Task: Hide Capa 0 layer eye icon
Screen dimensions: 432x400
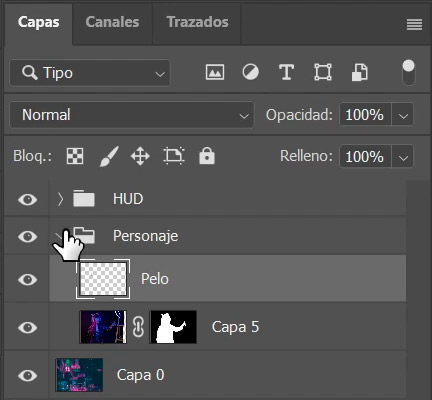Action: point(27,375)
